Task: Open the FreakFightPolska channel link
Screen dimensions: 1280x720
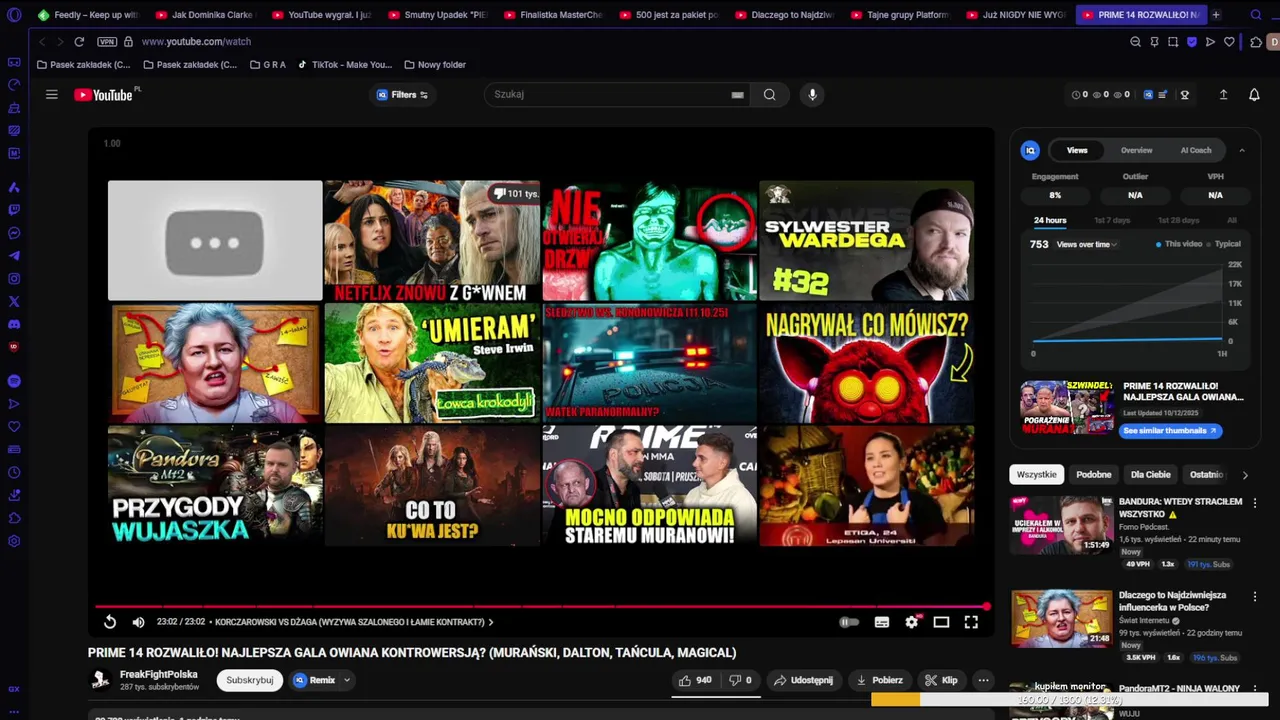Action: point(158,674)
